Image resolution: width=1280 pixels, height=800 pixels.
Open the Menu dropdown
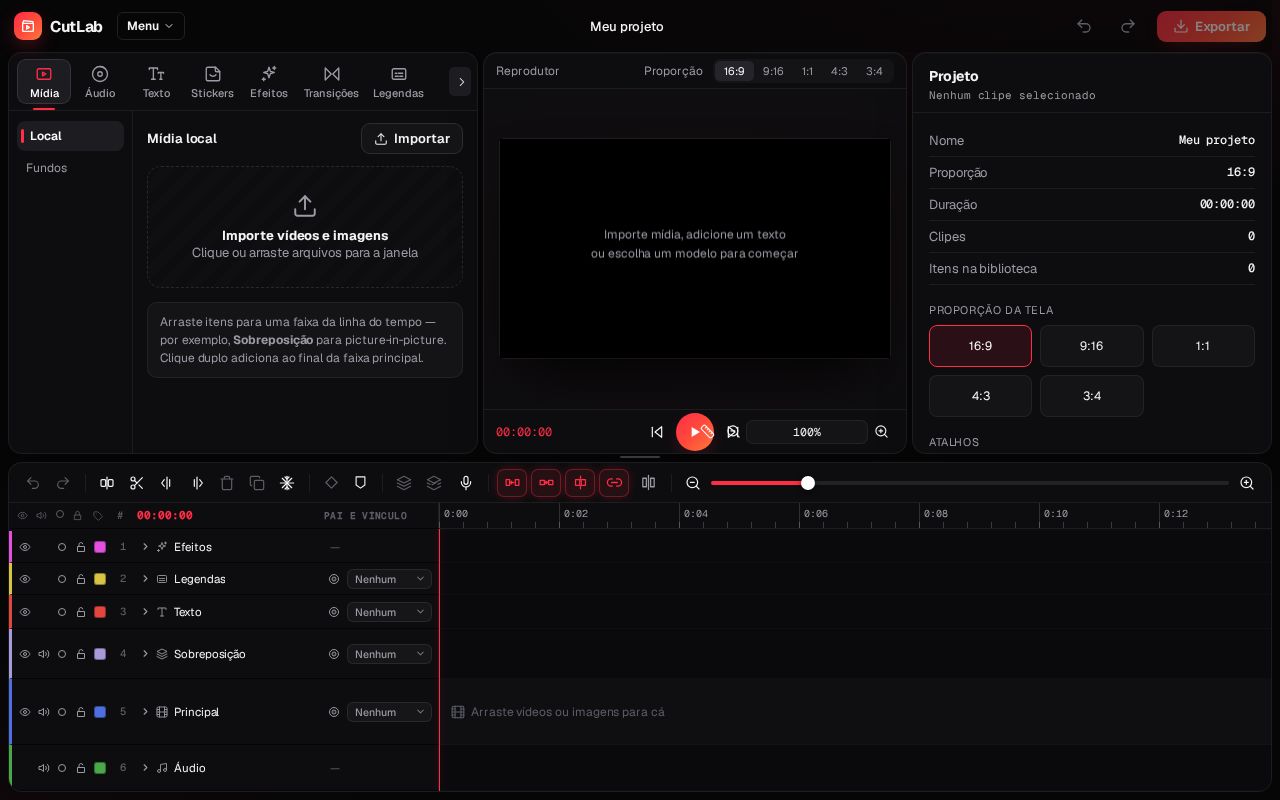[151, 26]
